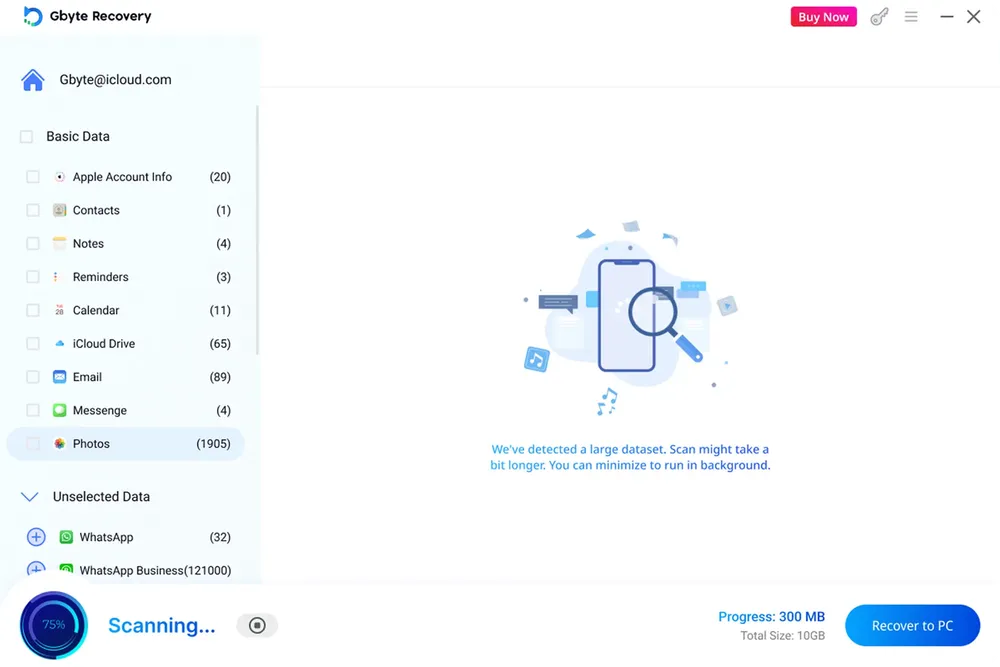The width and height of the screenshot is (1000, 667).
Task: Check the Notes checkbox
Action: (33, 244)
